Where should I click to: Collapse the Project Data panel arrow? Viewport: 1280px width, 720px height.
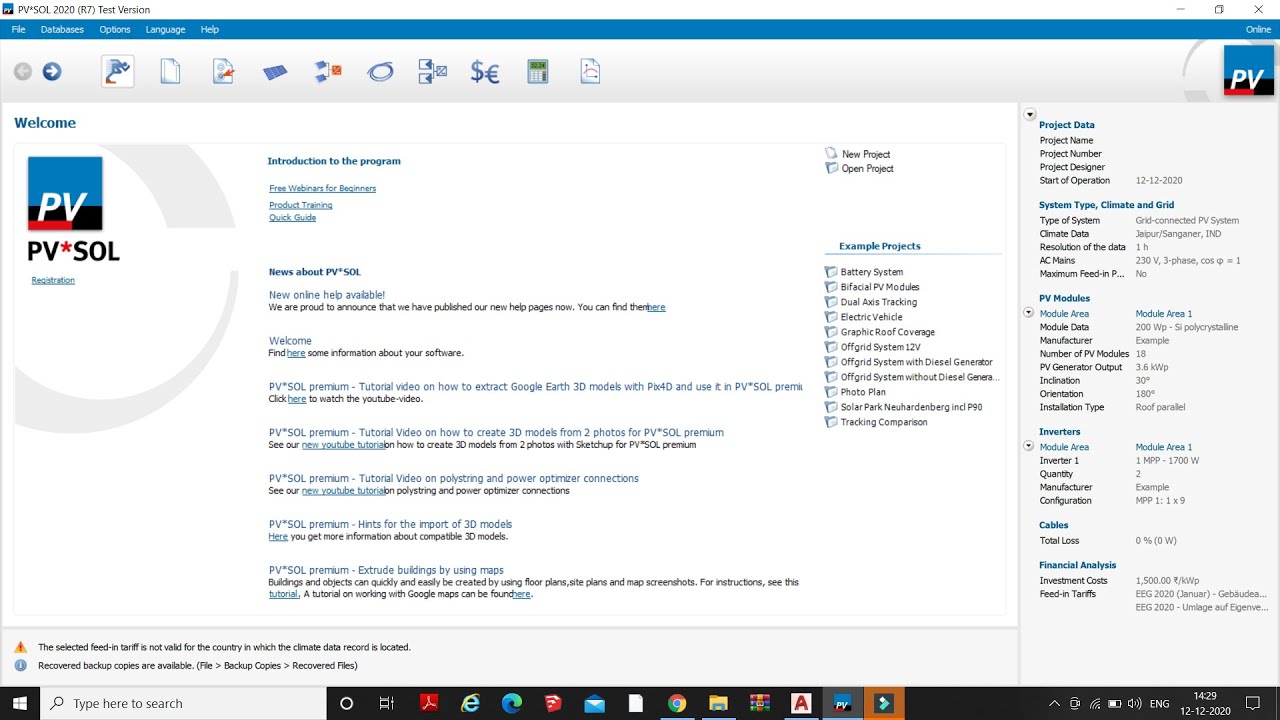coord(1030,115)
